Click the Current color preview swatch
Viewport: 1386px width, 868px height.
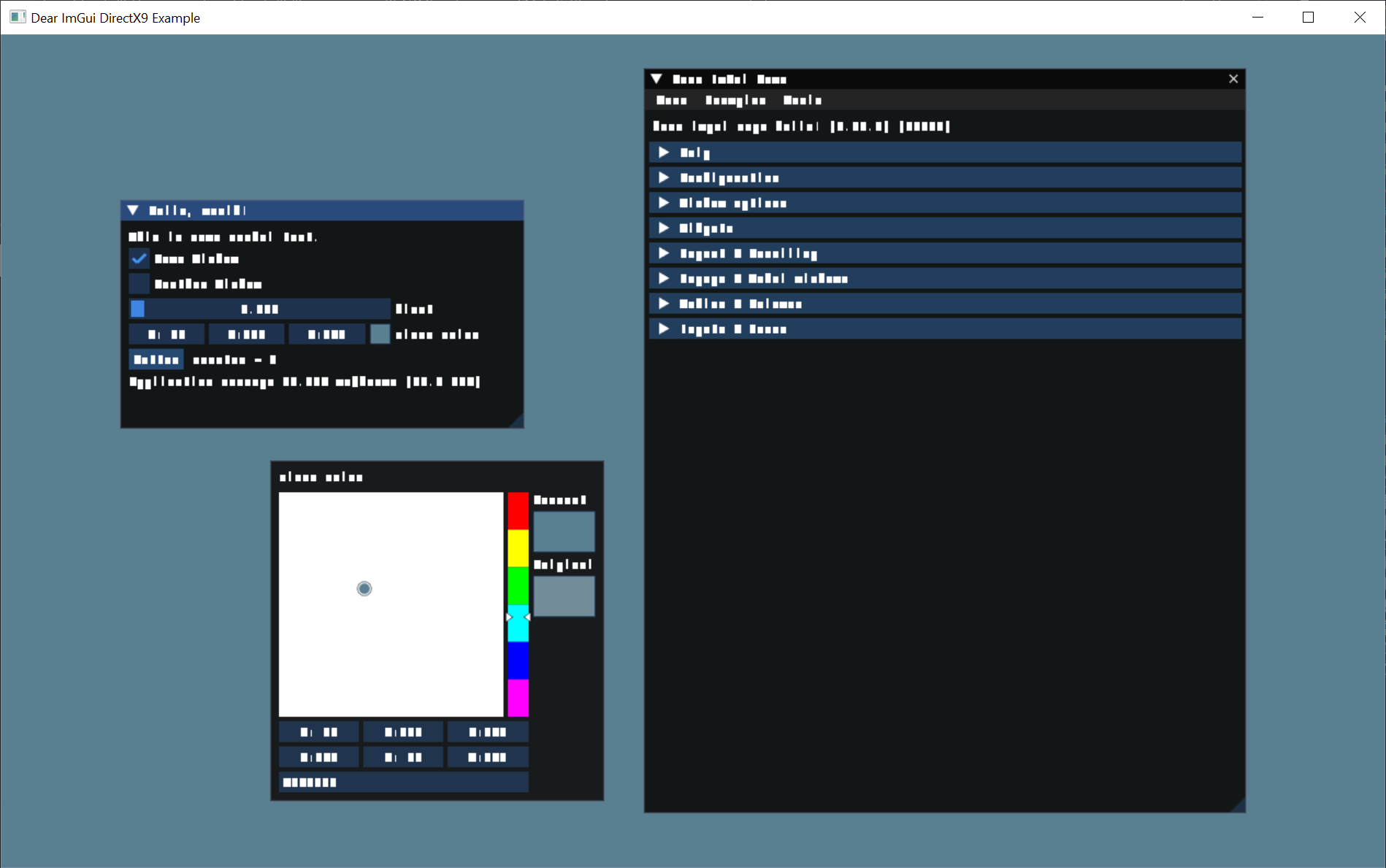coord(564,531)
